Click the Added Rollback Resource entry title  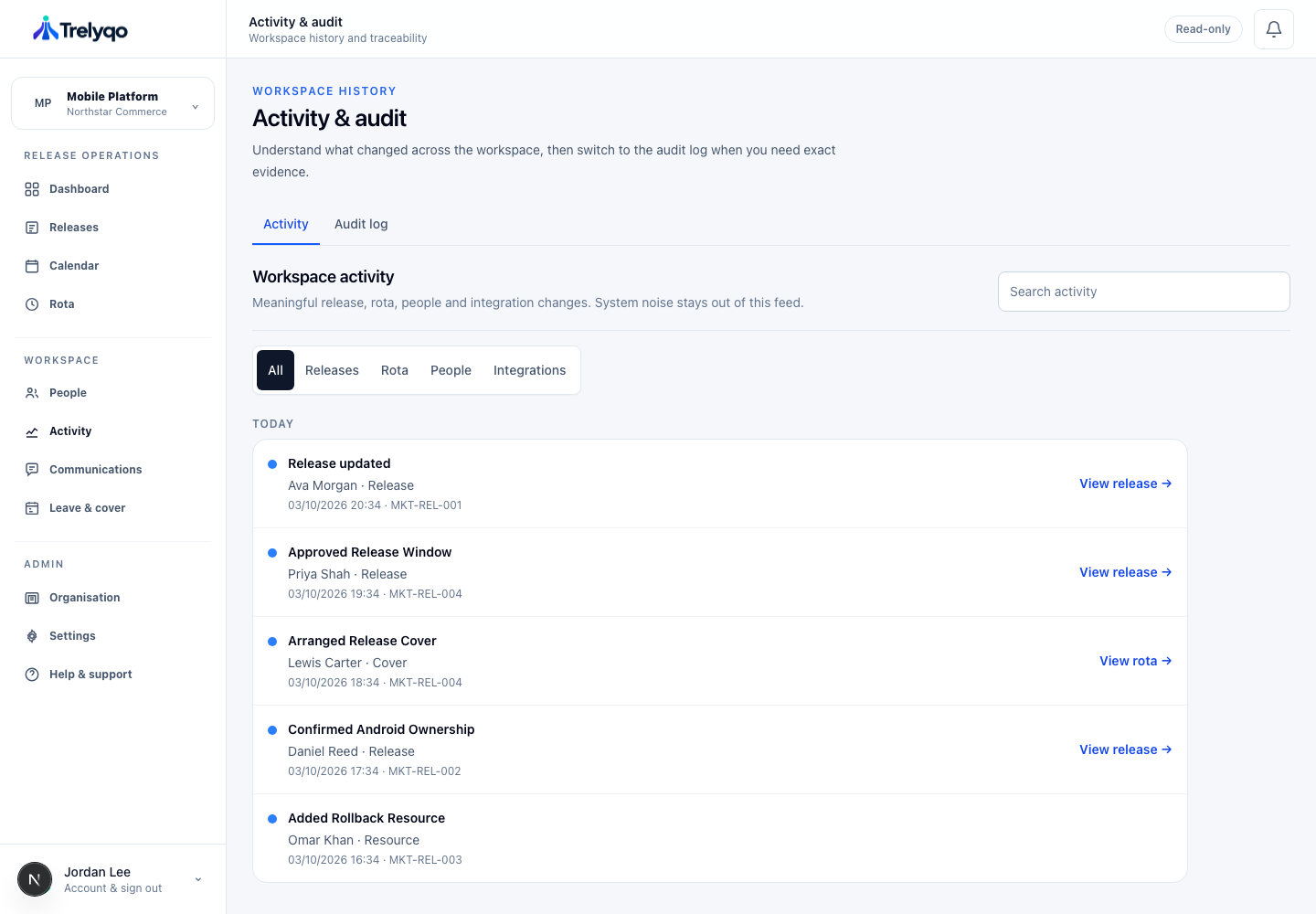366,818
